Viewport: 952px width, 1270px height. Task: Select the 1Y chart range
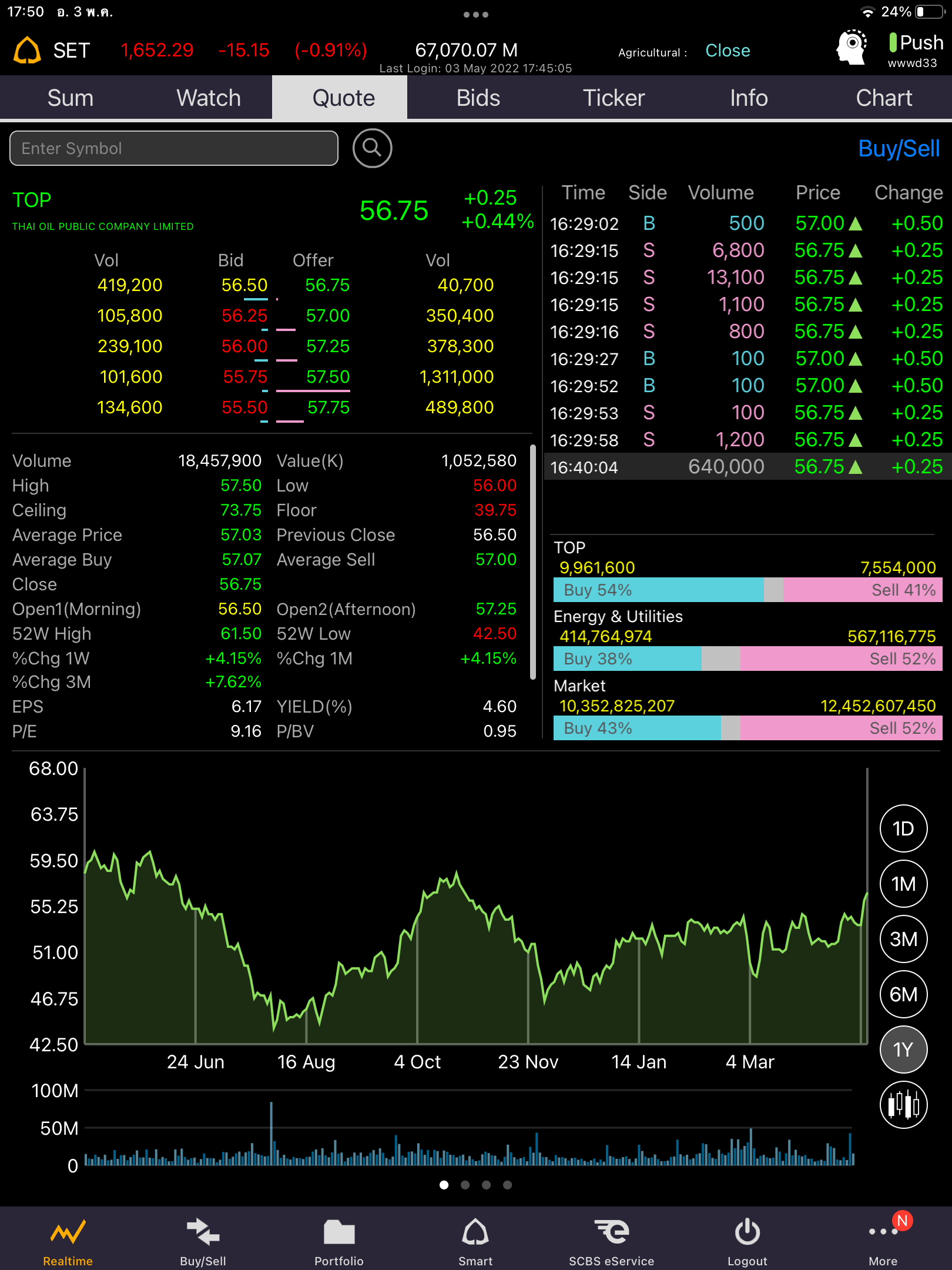coord(903,1050)
